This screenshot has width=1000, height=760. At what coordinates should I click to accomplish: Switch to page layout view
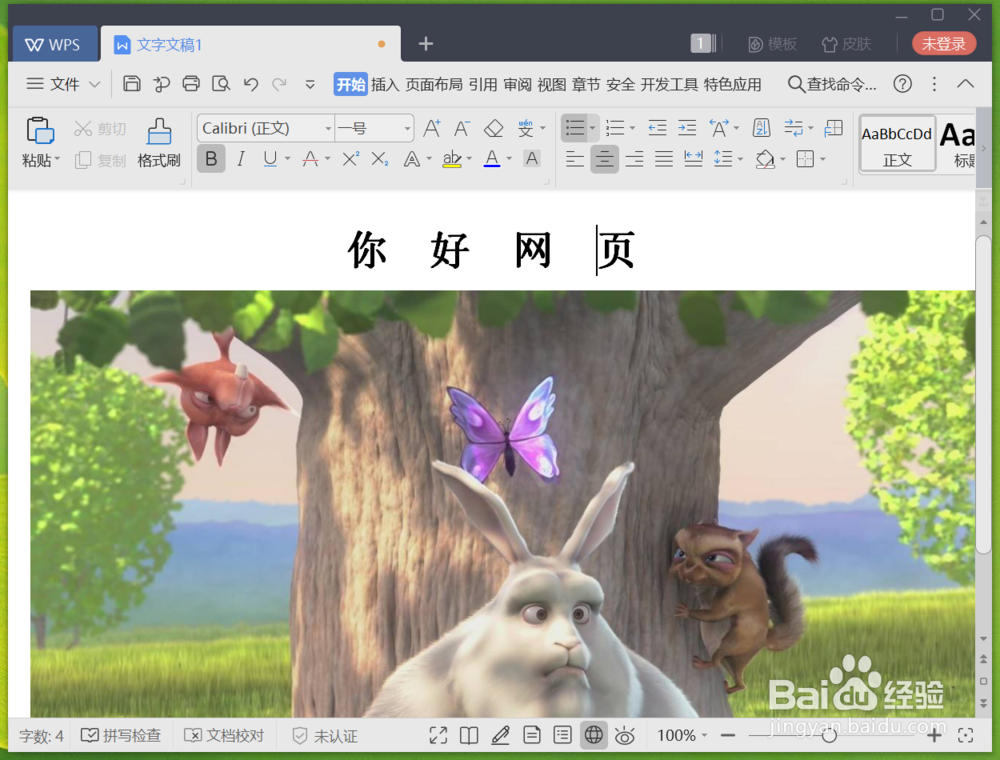(x=531, y=735)
